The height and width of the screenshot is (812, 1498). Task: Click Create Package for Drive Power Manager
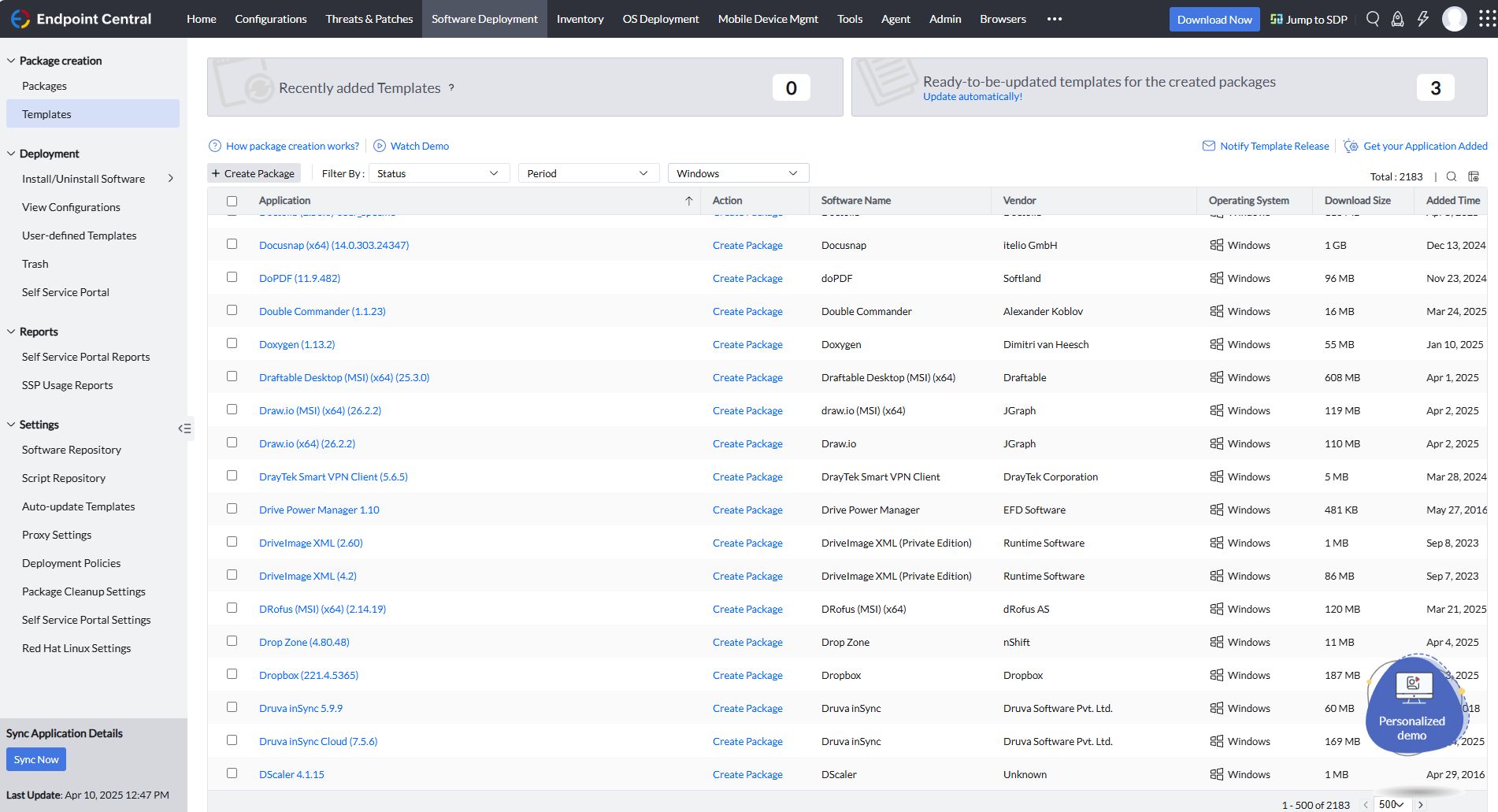[747, 510]
